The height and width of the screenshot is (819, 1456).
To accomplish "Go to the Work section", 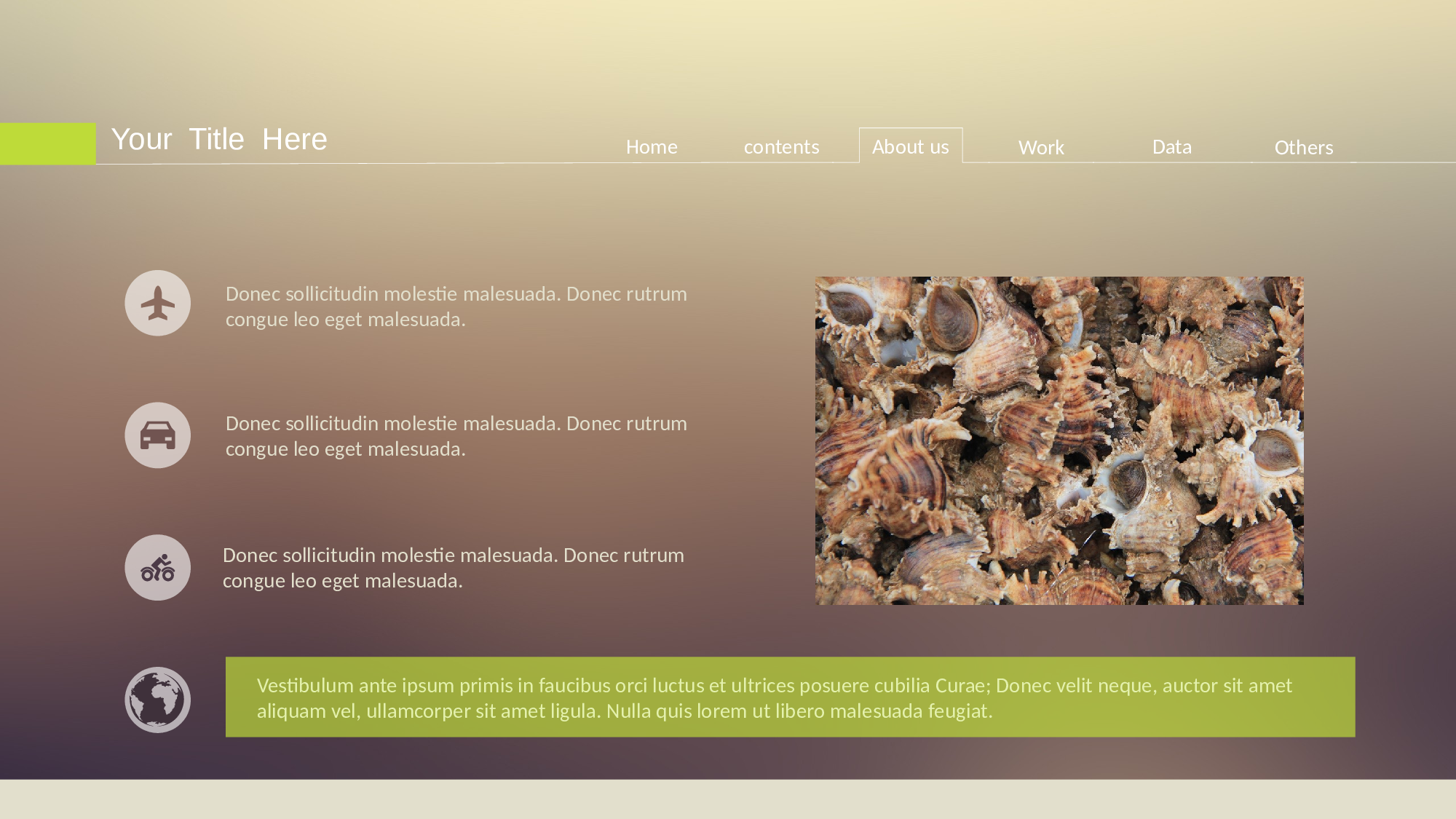I will (x=1041, y=148).
